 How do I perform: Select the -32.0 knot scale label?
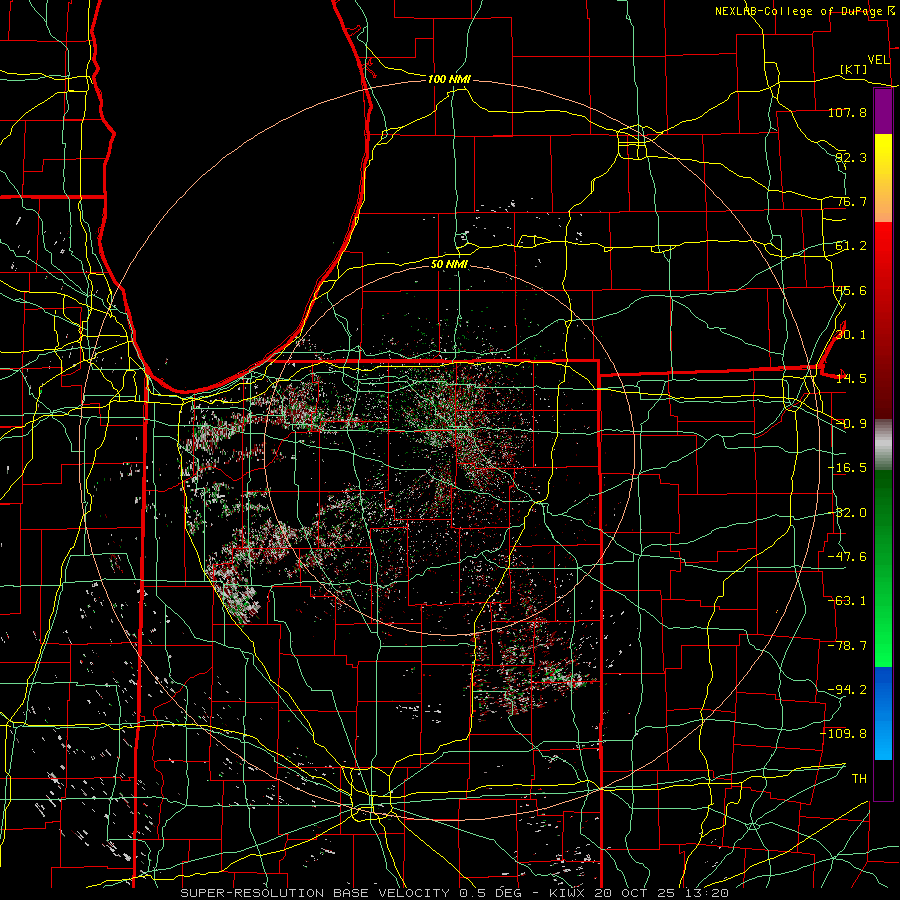click(x=847, y=513)
